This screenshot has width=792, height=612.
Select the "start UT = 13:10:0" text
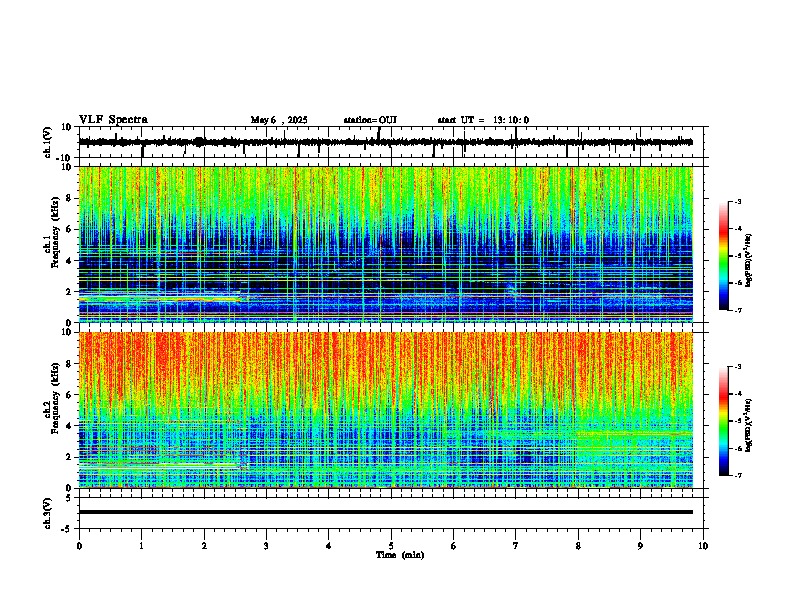(x=483, y=120)
